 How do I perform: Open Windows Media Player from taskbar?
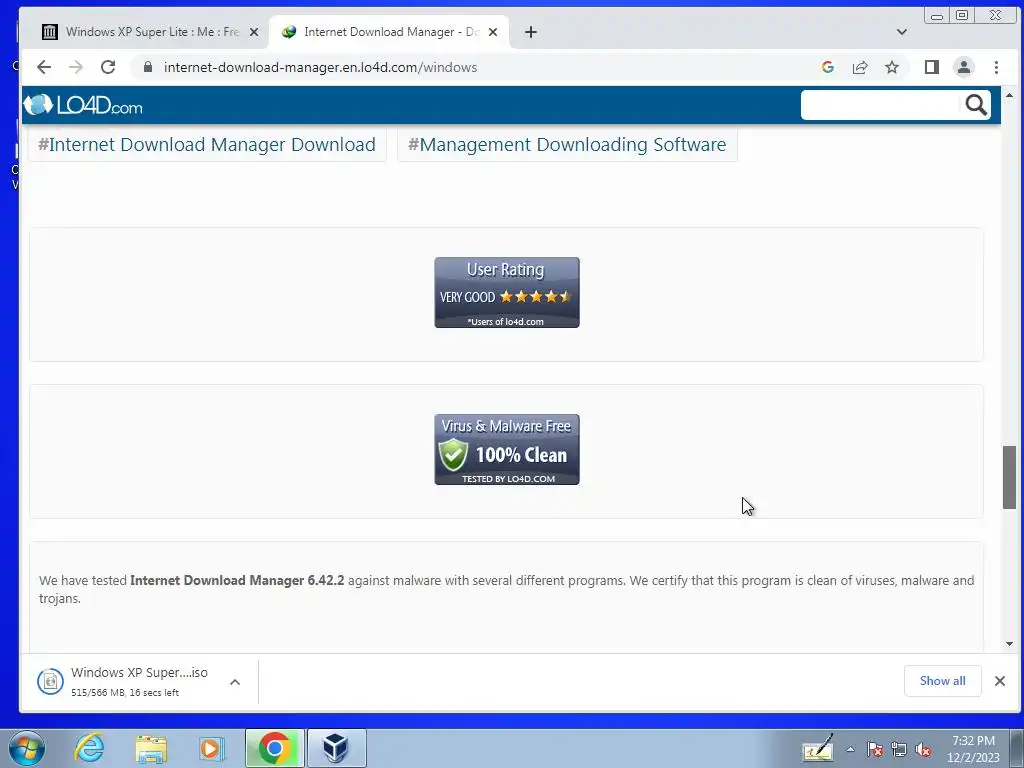coord(211,748)
